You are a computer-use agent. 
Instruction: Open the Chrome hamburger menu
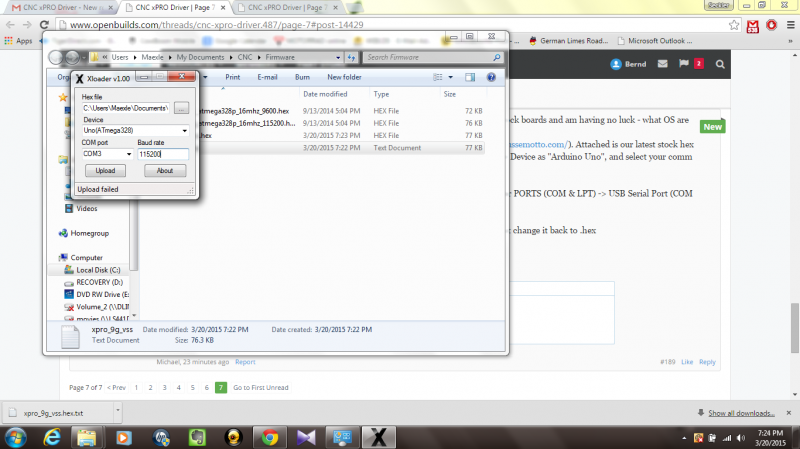pos(786,24)
